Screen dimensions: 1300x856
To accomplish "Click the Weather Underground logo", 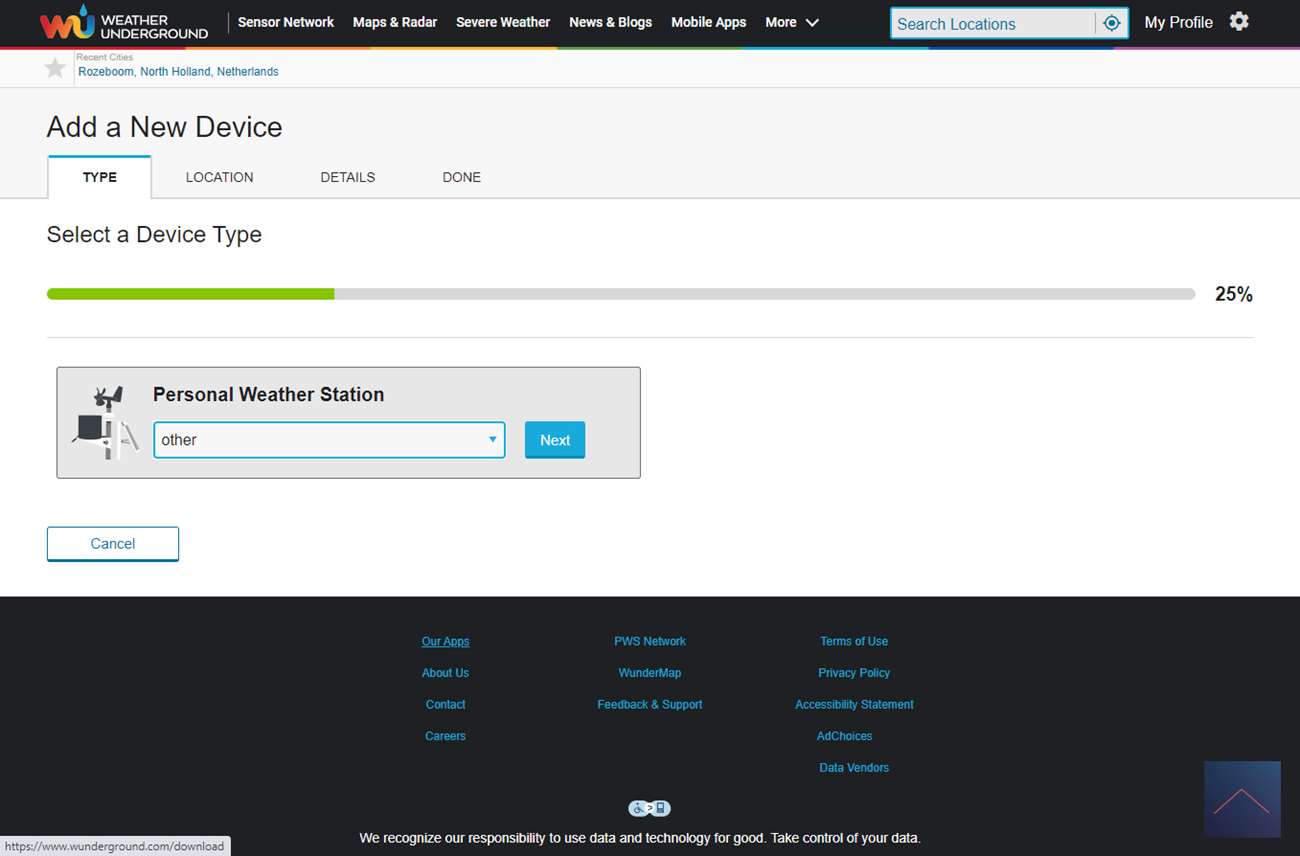I will coord(123,23).
